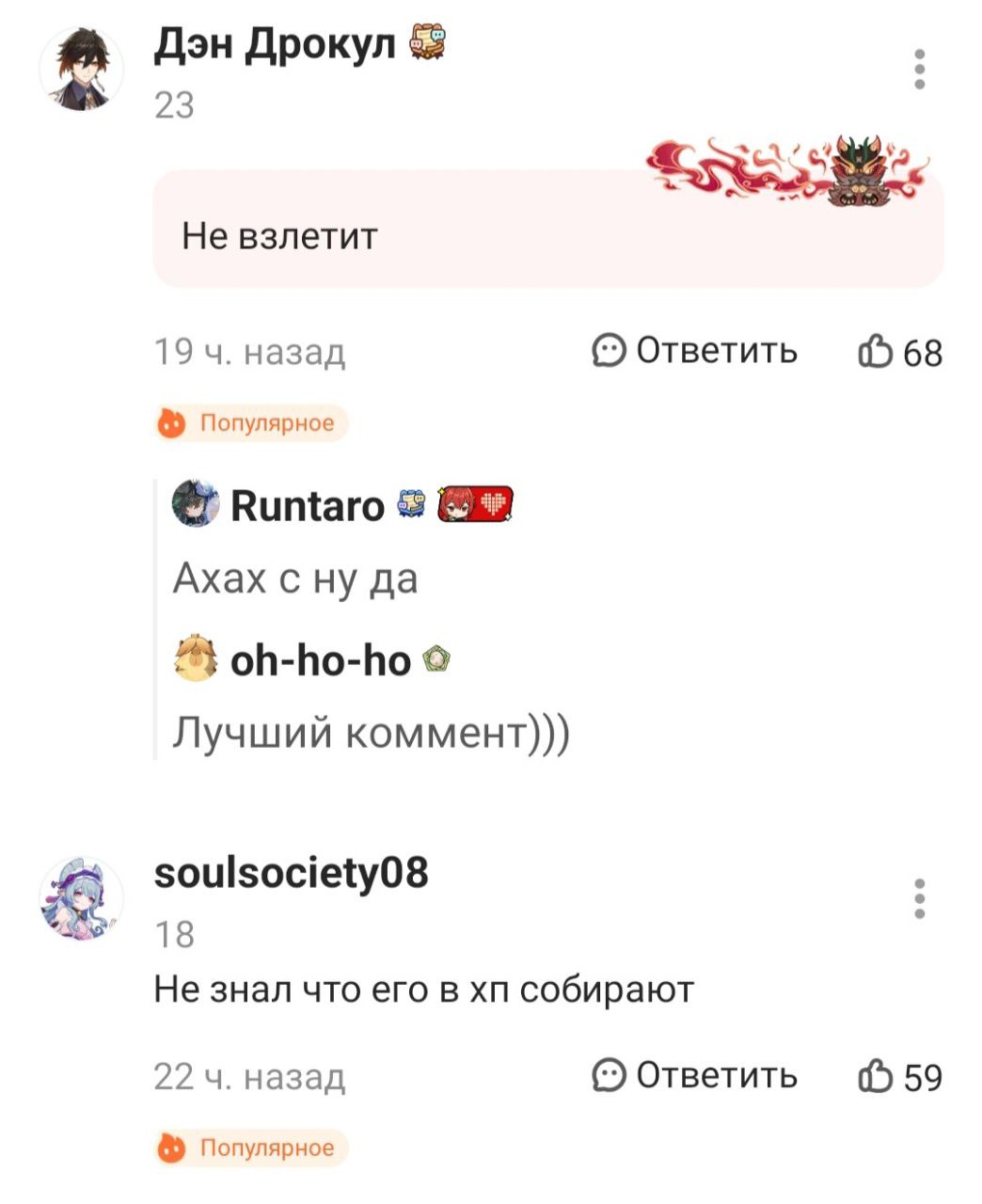Tap the blue badge beside Runtaro
Image resolution: width=982 pixels, height=1204 pixels.
(411, 506)
